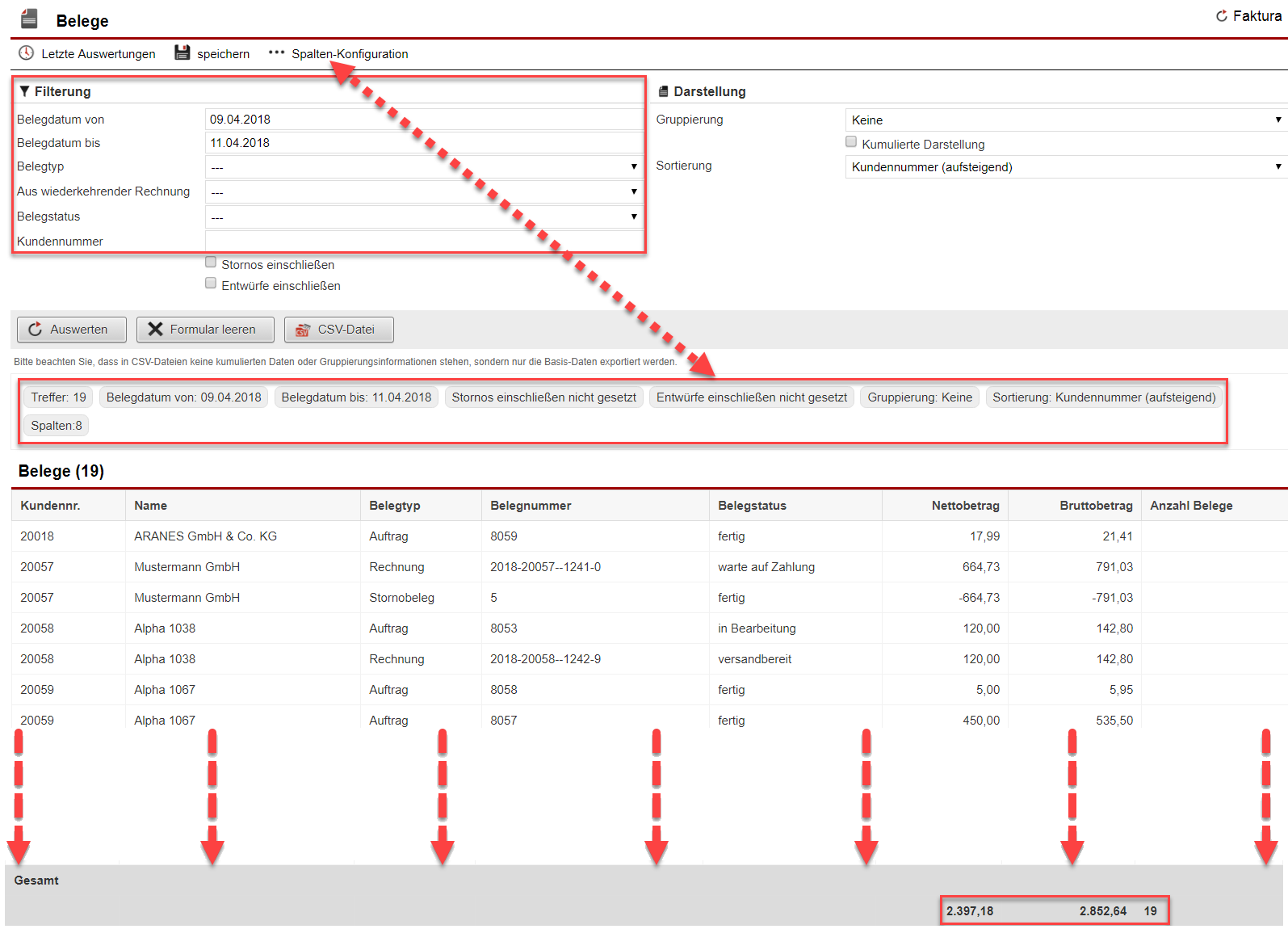Click the Belege document icon in header

click(29, 19)
